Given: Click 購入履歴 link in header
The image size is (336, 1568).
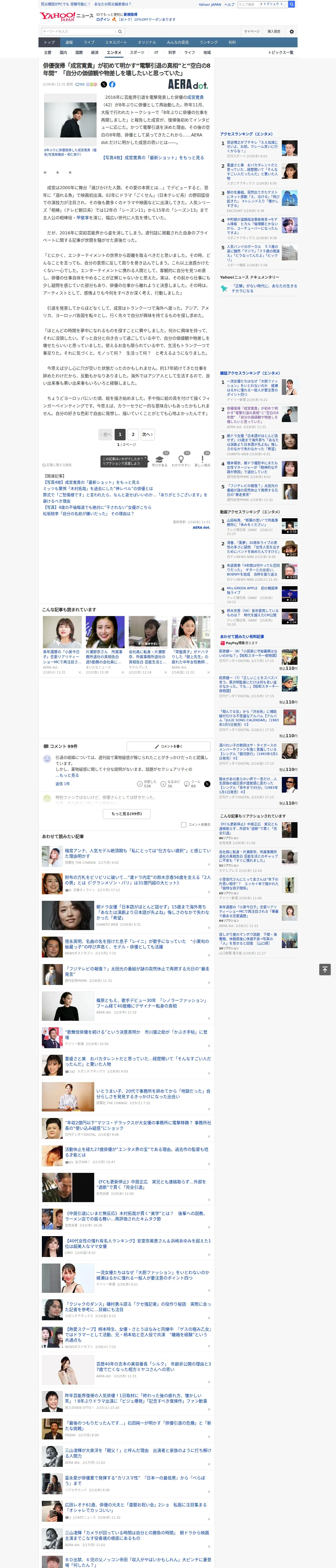Looking at the screenshot, I should [274, 31].
